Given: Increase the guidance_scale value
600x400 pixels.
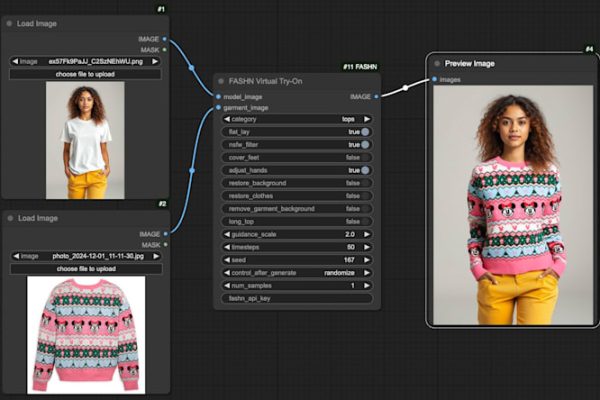Looking at the screenshot, I should click(x=367, y=234).
